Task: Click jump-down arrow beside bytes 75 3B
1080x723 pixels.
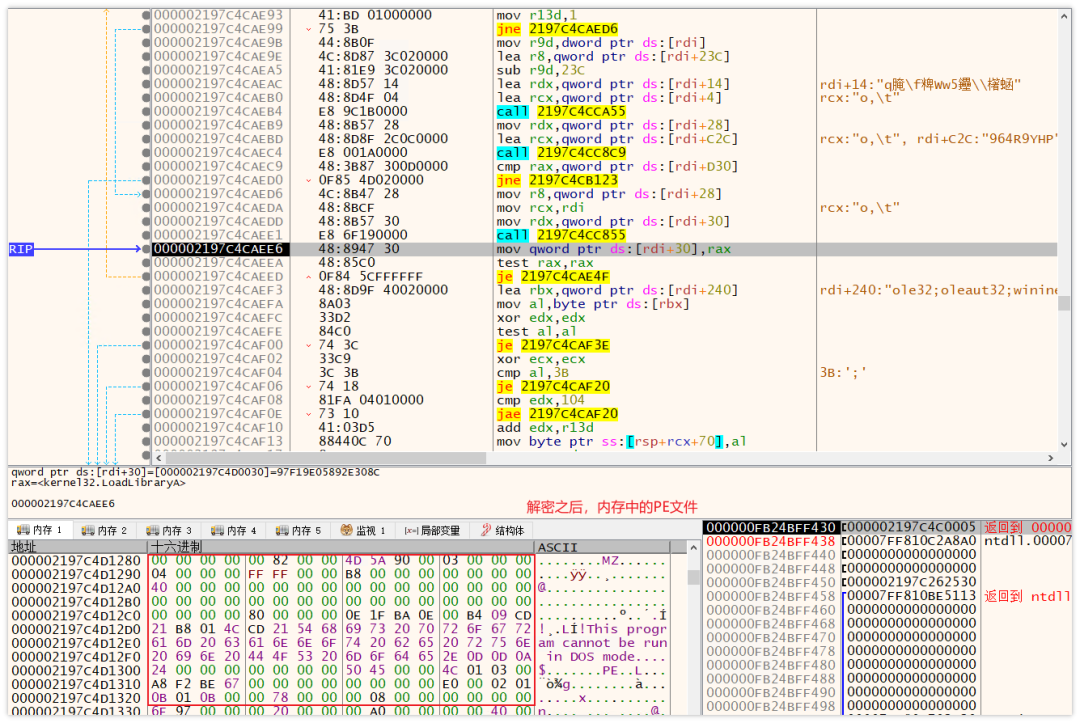Action: coord(309,29)
